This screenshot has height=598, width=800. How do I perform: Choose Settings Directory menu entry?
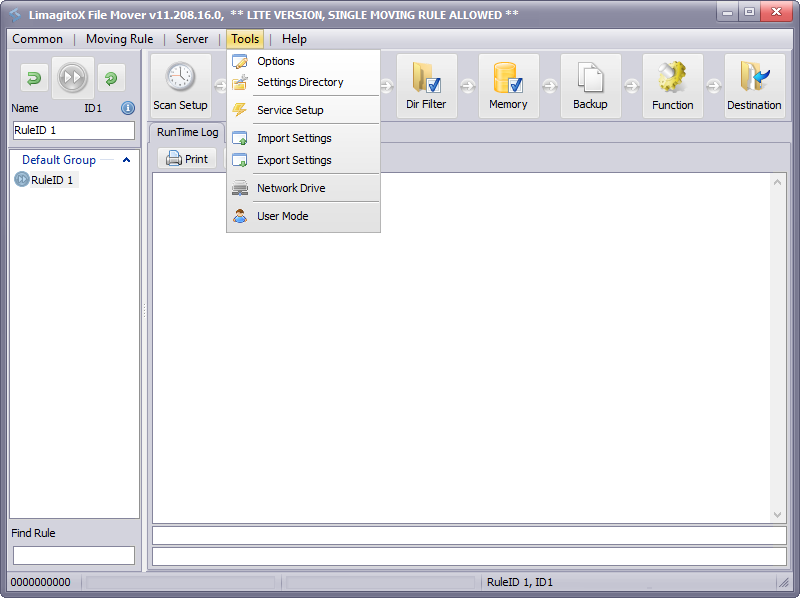coord(304,82)
